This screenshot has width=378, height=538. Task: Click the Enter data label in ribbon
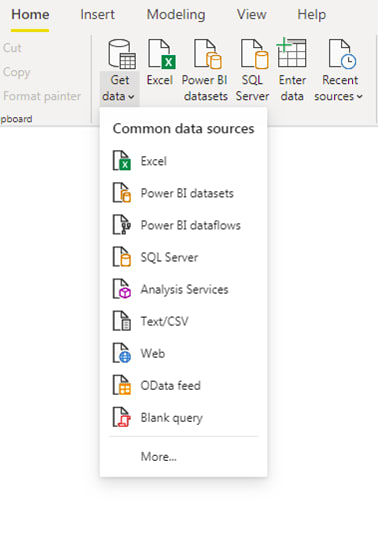coord(292,88)
